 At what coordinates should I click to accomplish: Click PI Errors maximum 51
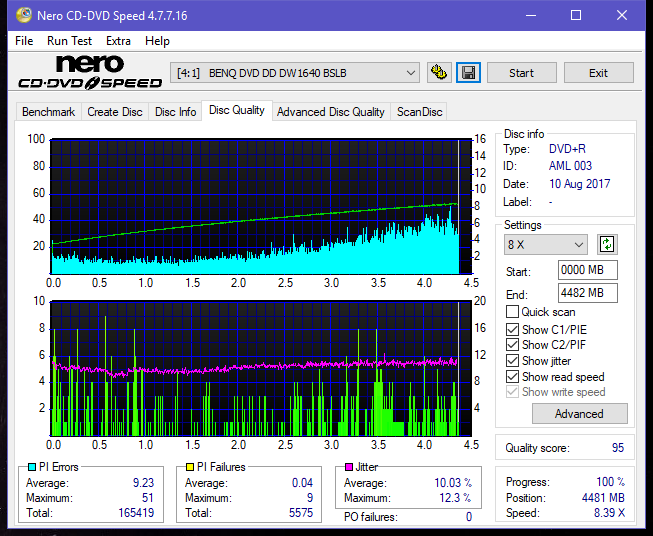148,498
